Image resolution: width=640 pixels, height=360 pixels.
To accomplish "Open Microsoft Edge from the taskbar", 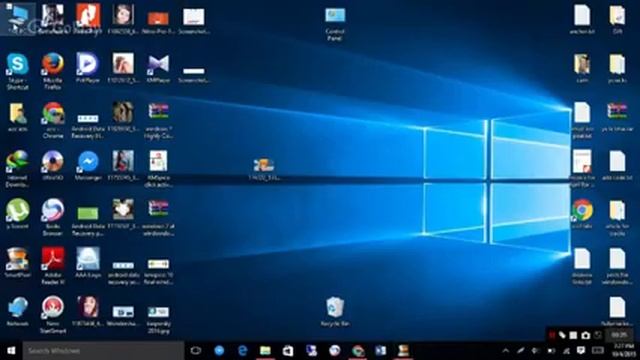I will coord(243,351).
